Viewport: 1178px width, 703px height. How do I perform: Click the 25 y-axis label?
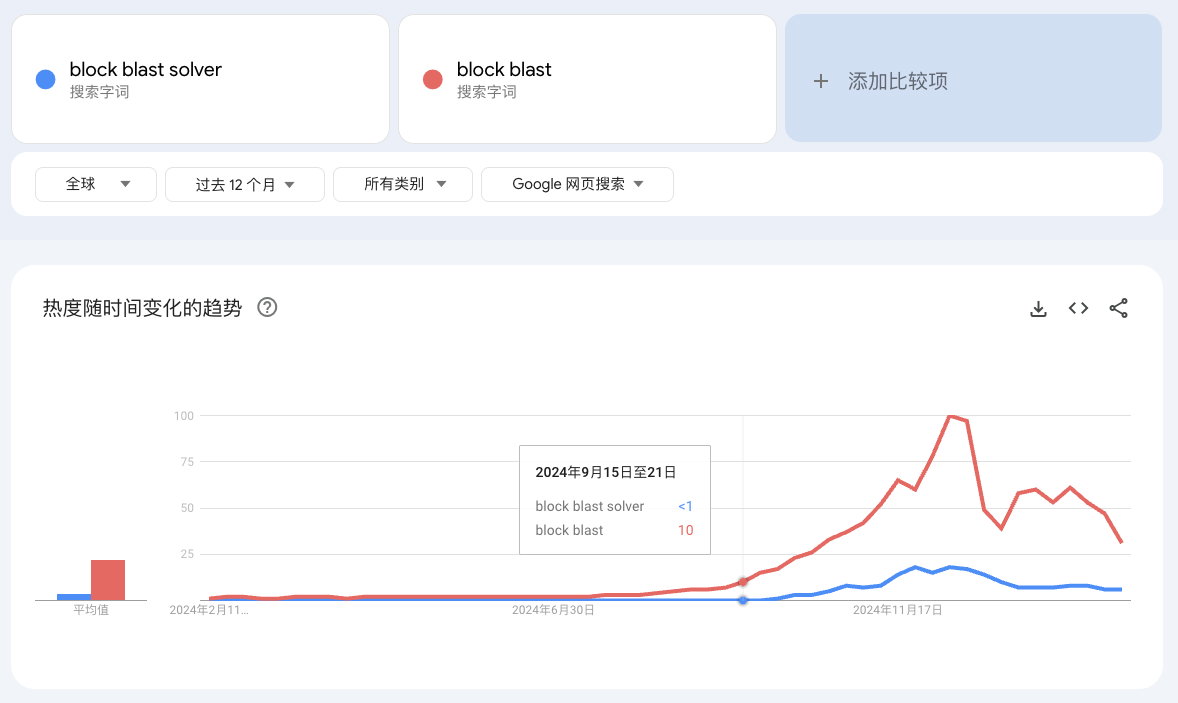187,554
